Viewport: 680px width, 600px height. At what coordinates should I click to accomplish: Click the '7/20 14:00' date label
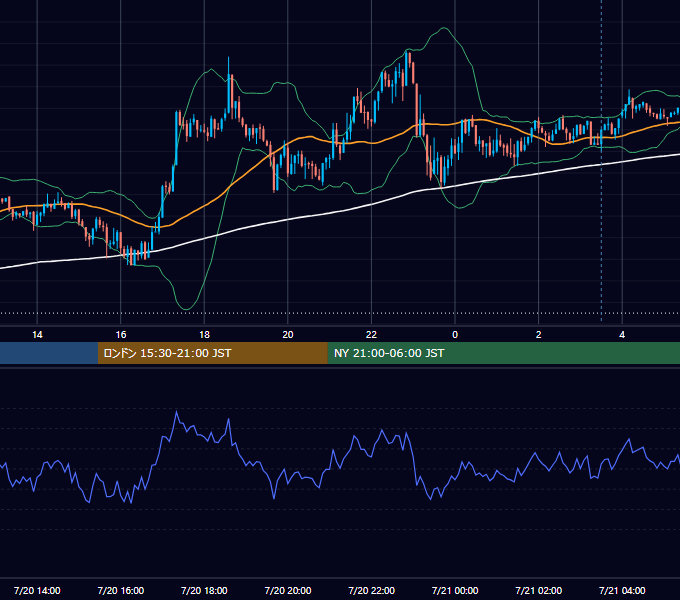coord(37,590)
